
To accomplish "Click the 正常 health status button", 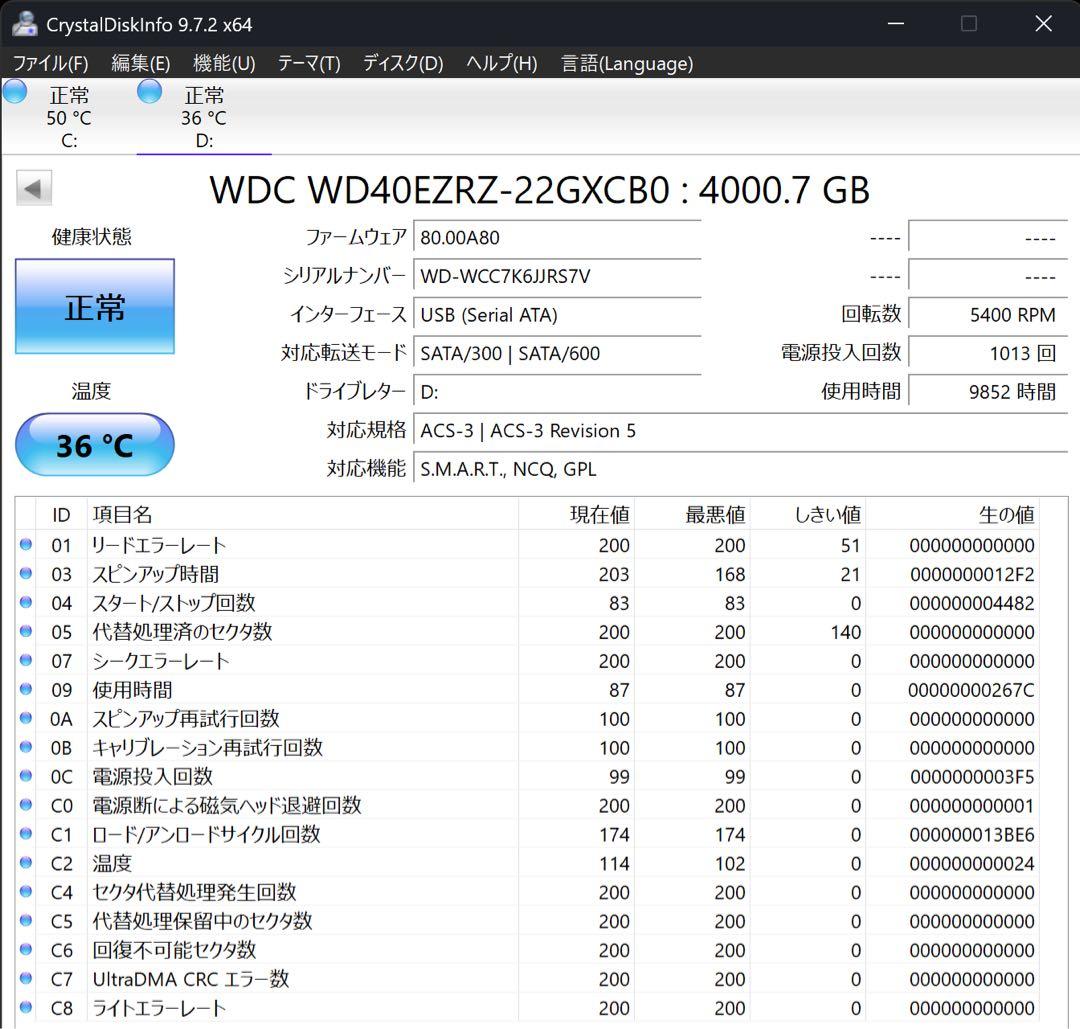I will [95, 307].
